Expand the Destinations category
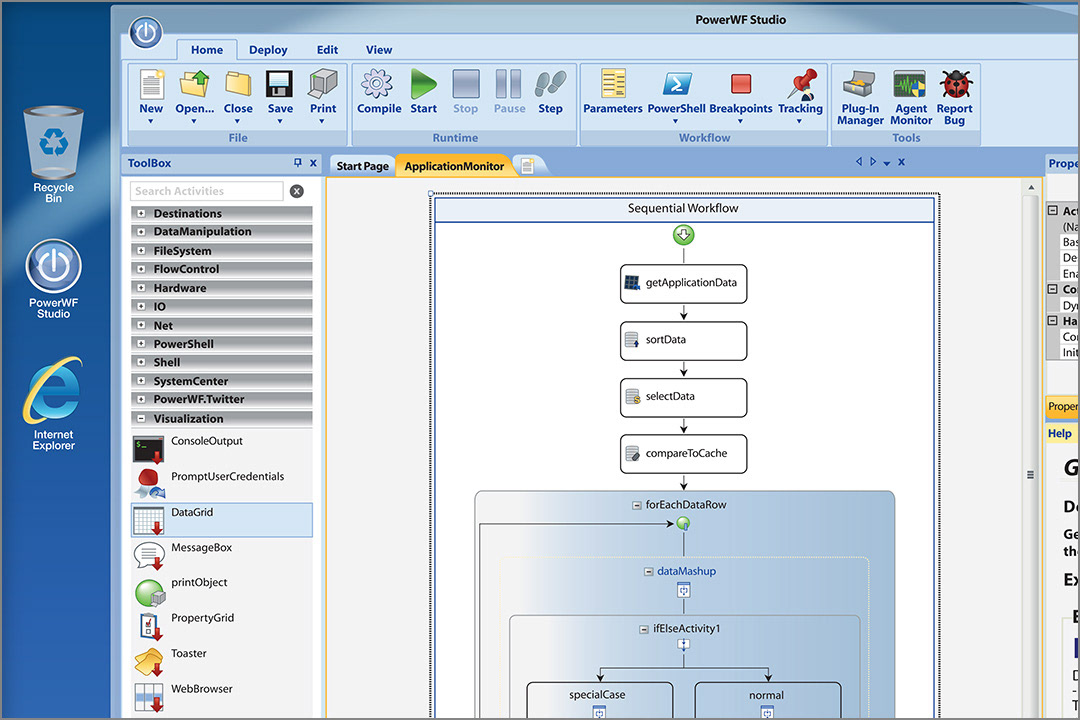This screenshot has height=720, width=1080. coord(141,214)
